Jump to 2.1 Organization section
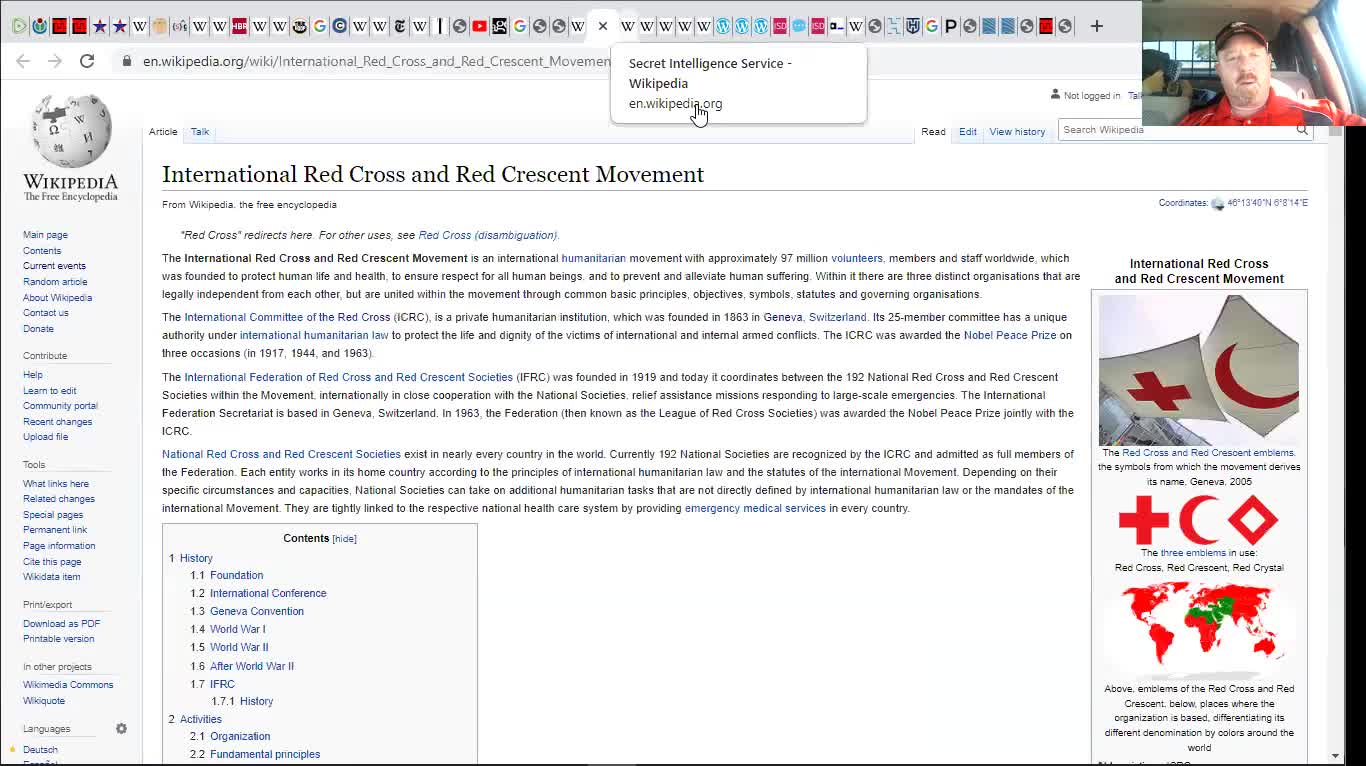This screenshot has height=766, width=1366. (x=240, y=737)
